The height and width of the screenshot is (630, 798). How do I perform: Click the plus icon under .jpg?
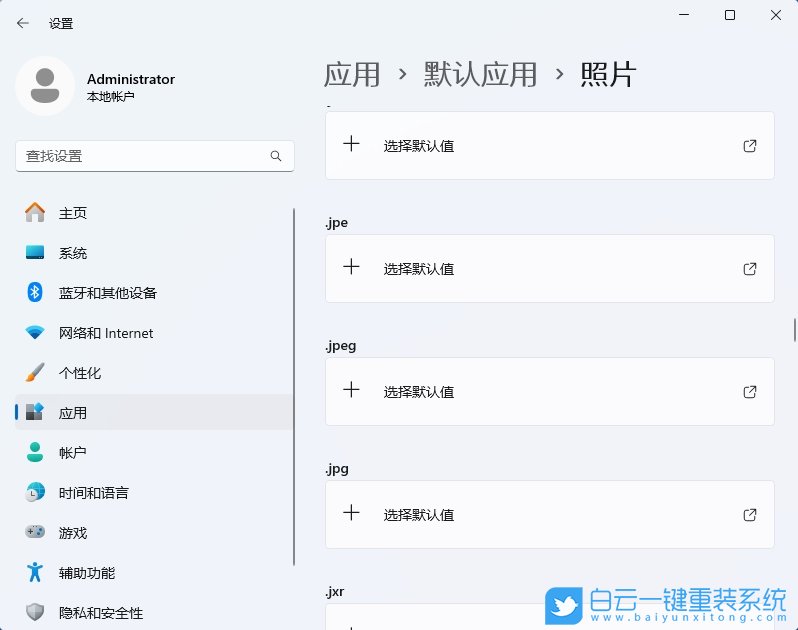pyautogui.click(x=351, y=512)
